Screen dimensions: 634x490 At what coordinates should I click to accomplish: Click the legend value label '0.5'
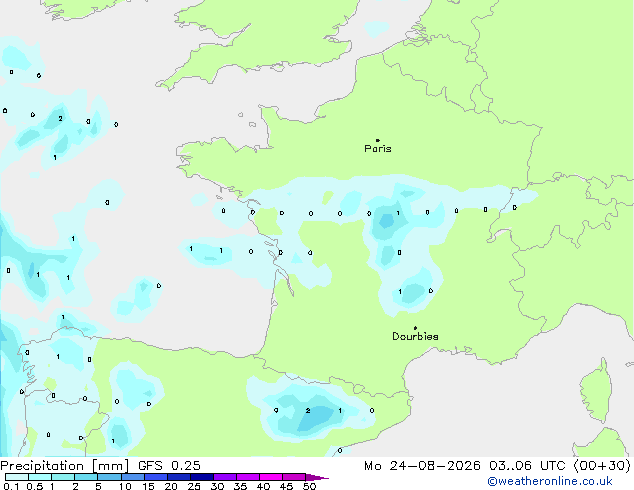[x=35, y=486]
